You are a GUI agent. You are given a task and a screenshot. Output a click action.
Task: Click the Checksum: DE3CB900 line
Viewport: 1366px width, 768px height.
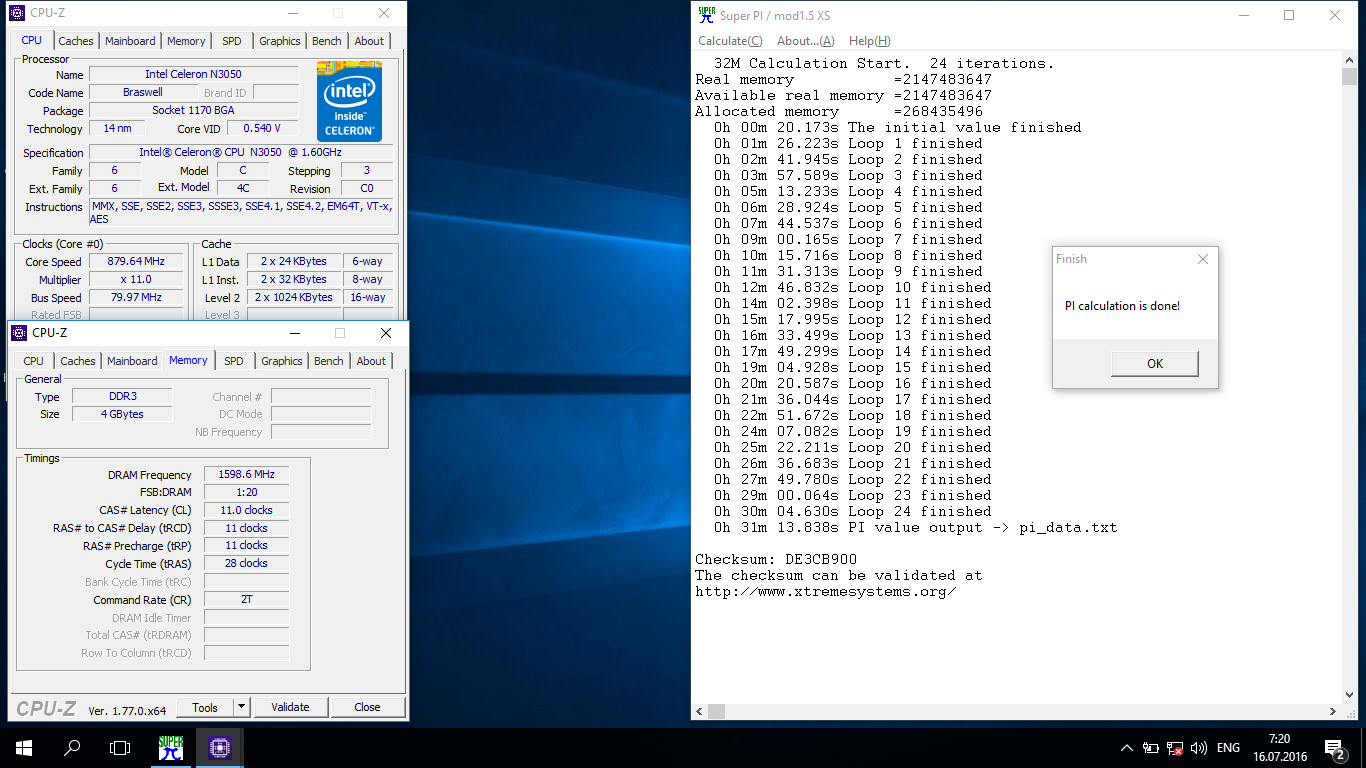pos(776,559)
